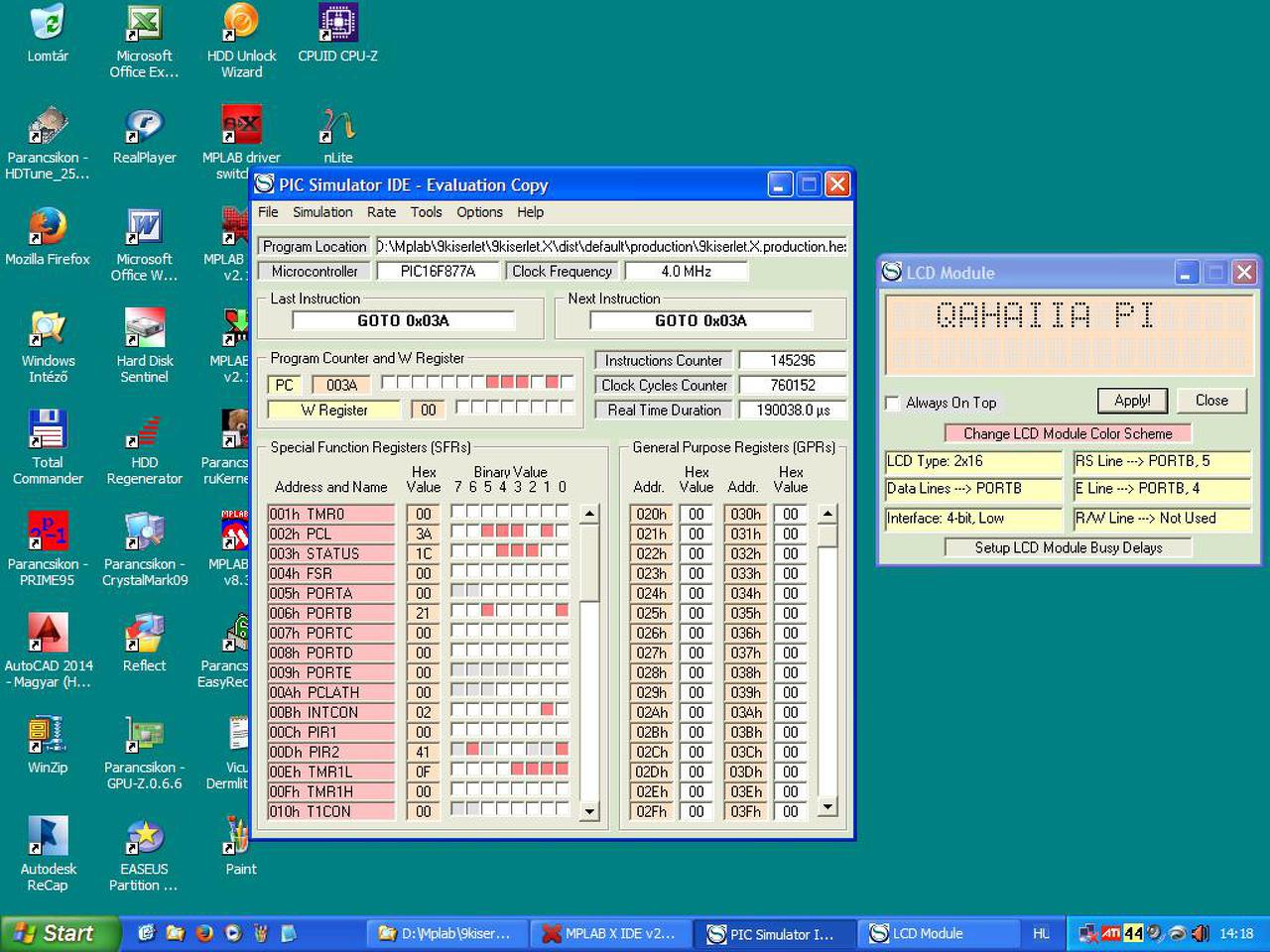Open the Mozilla Firefox desktop icon
This screenshot has height=952, width=1270.
click(x=48, y=237)
